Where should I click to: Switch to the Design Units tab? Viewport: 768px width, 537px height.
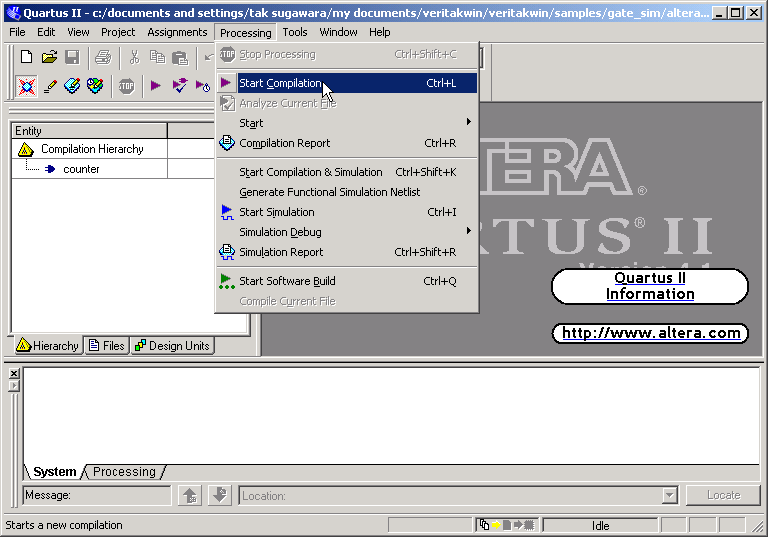(172, 345)
